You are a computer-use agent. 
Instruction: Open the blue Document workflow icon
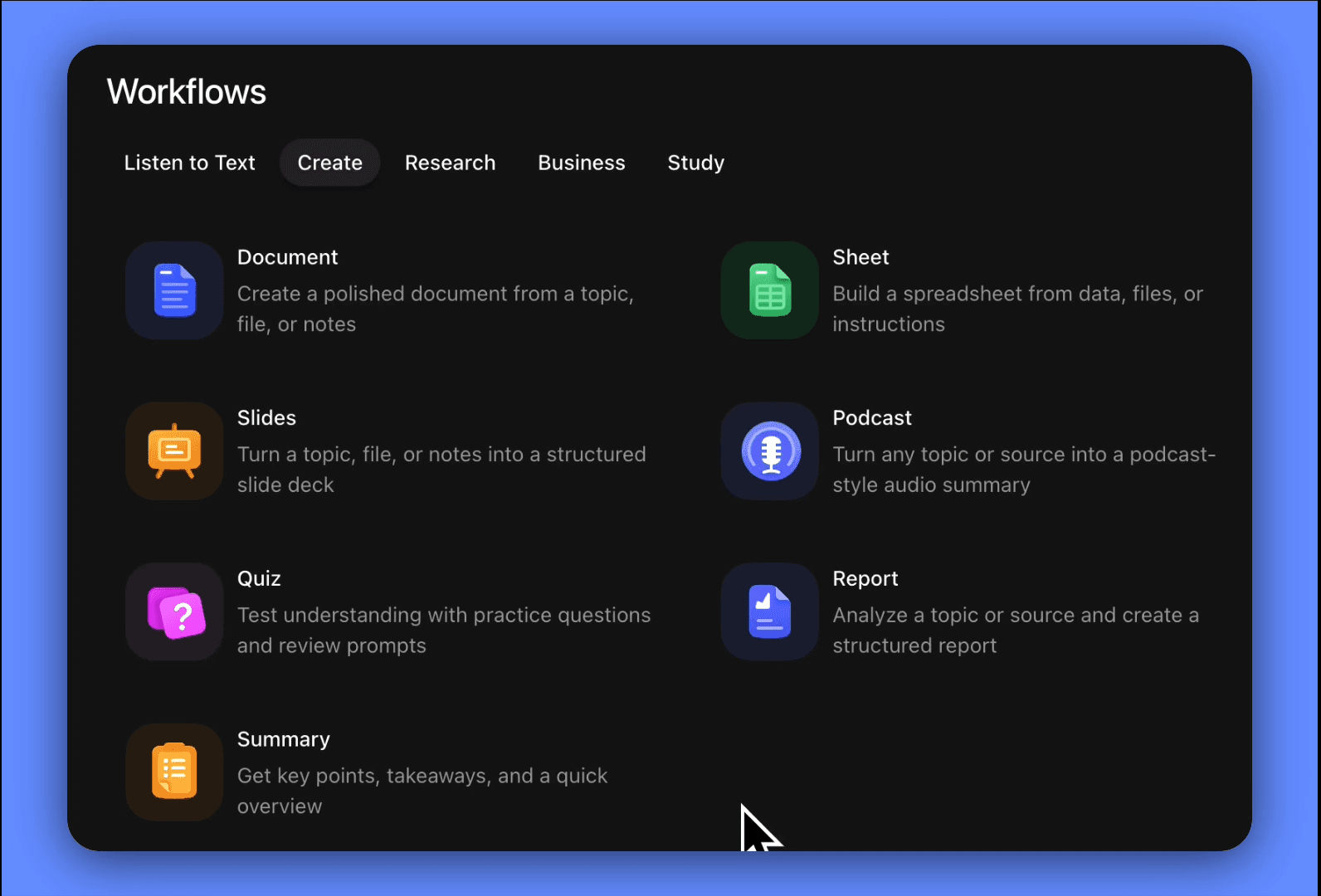[x=174, y=290]
